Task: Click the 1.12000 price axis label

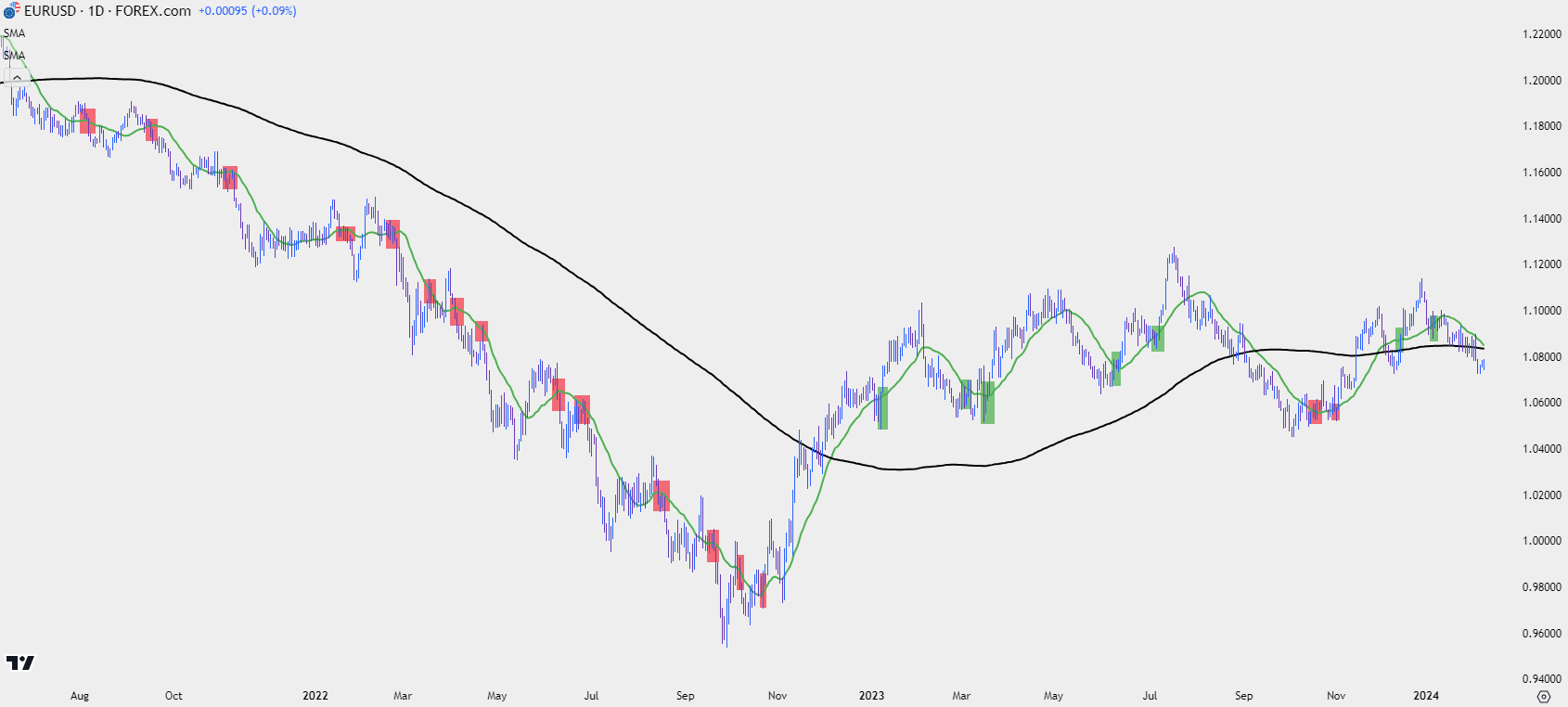Action: point(1542,264)
